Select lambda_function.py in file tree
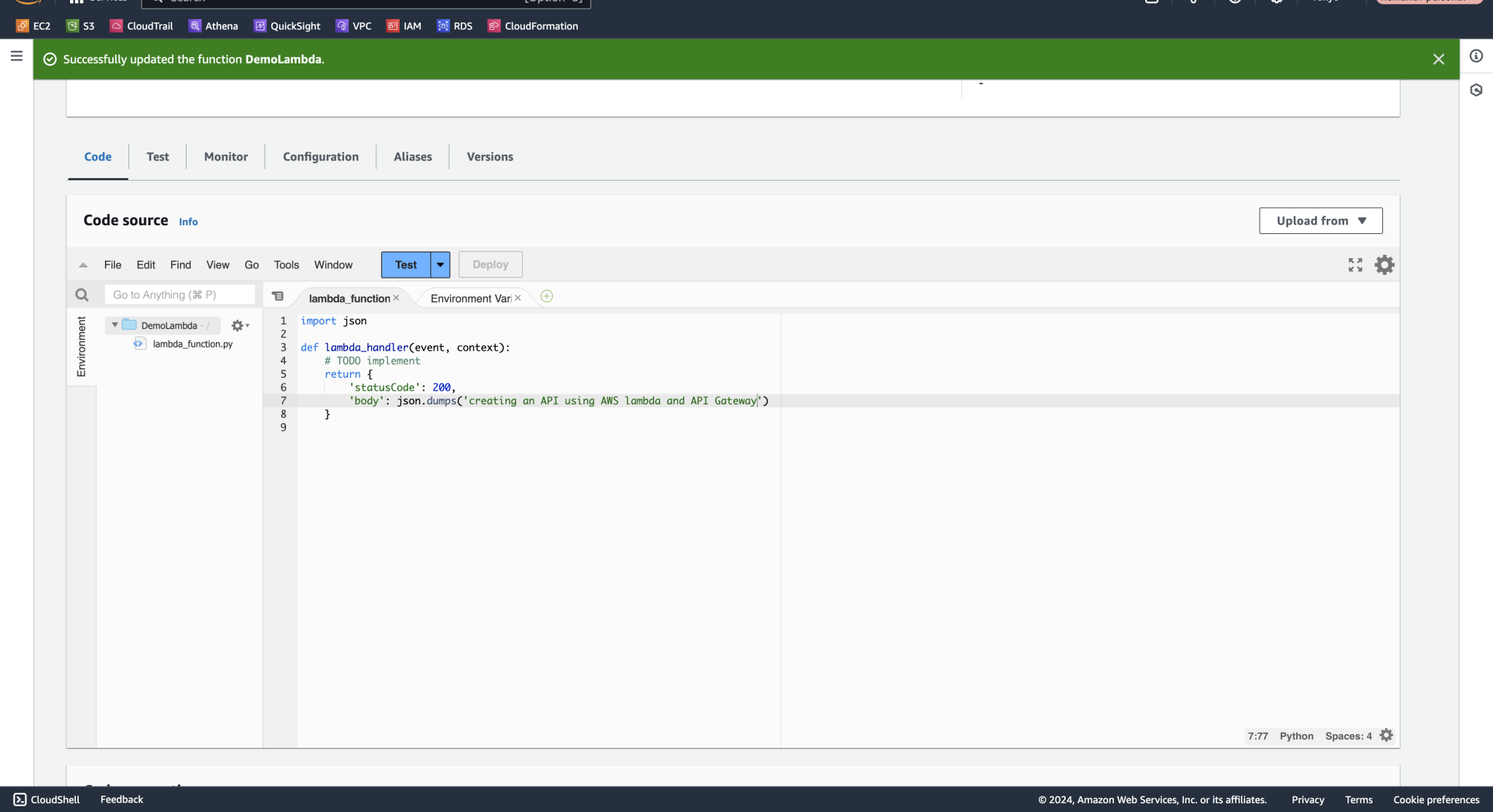This screenshot has height=812, width=1493. tap(192, 344)
